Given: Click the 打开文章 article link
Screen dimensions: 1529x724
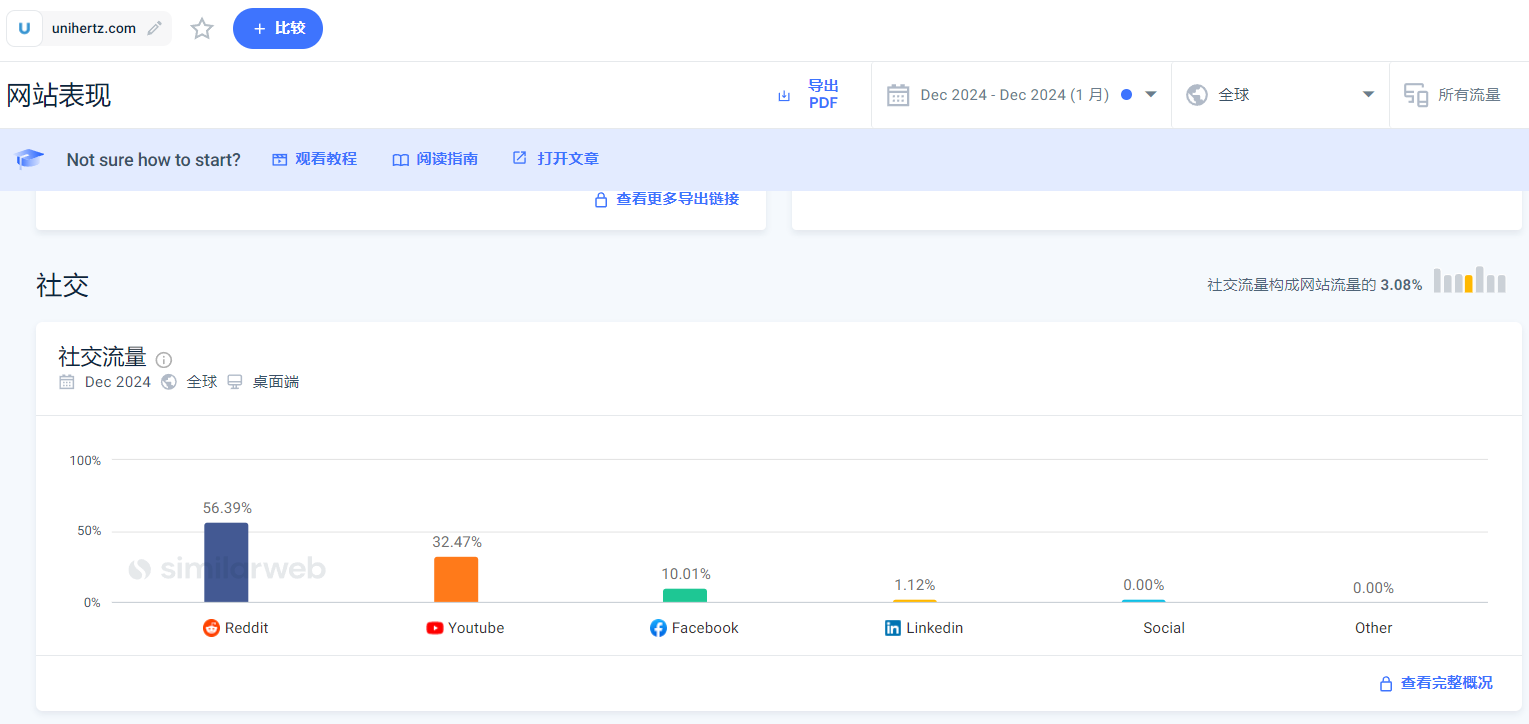Looking at the screenshot, I should point(556,159).
